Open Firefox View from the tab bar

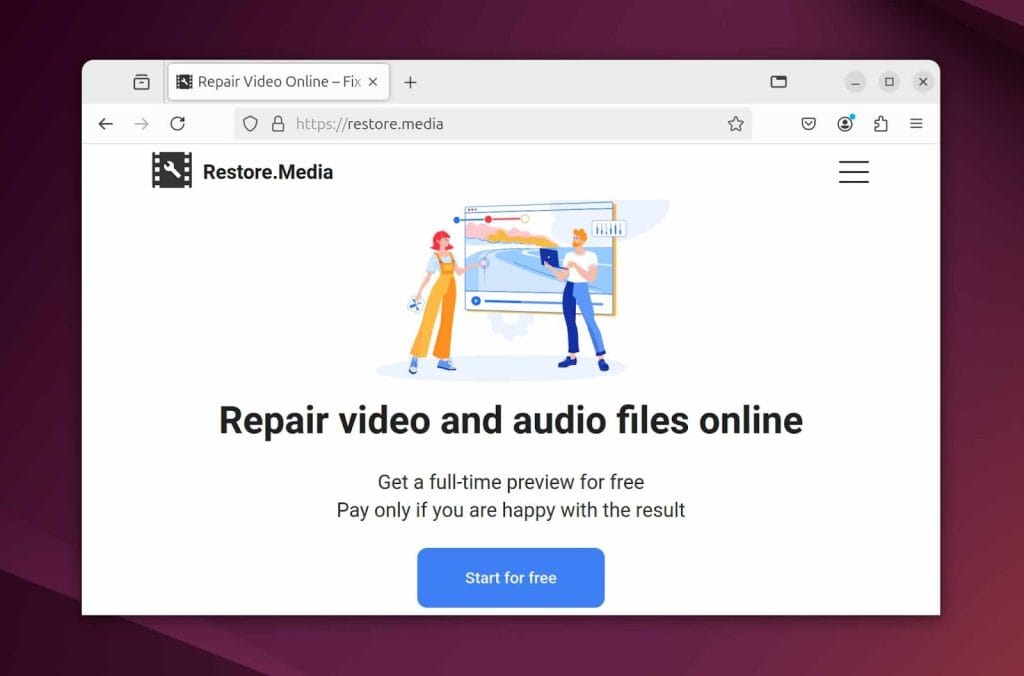[x=141, y=82]
